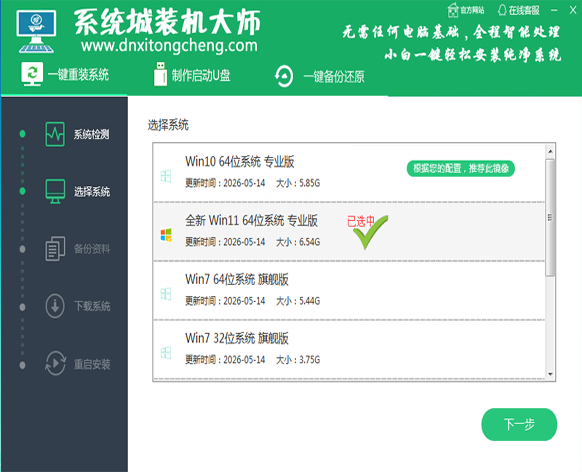
Task: Click the scrollbar up arrow
Action: (x=550, y=151)
